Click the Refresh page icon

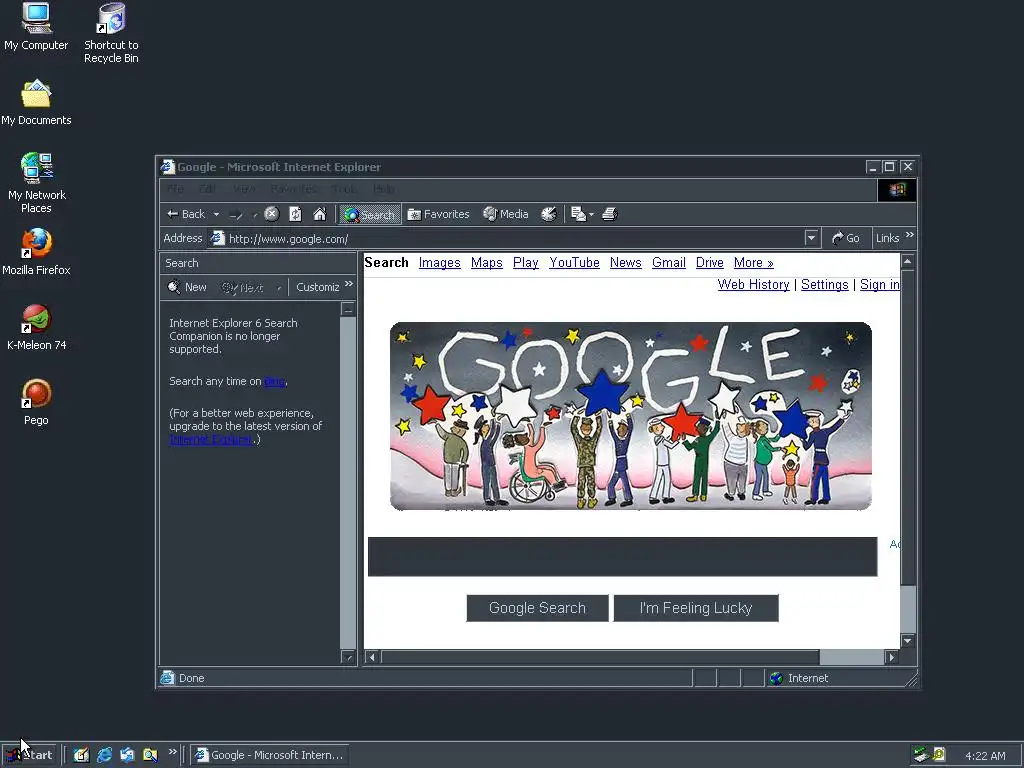click(295, 214)
